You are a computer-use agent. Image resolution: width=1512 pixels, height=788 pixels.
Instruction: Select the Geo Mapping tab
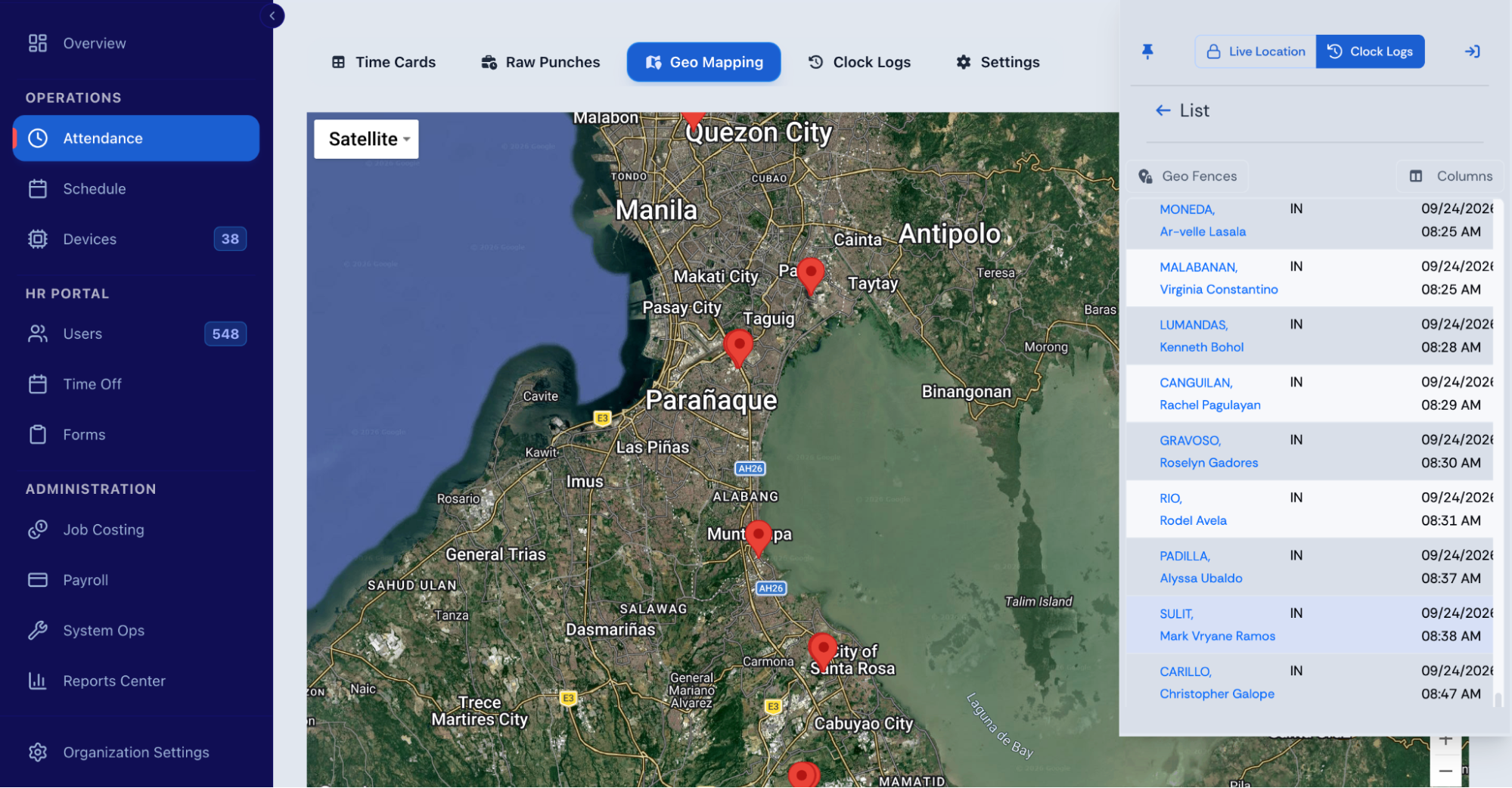[x=703, y=62]
